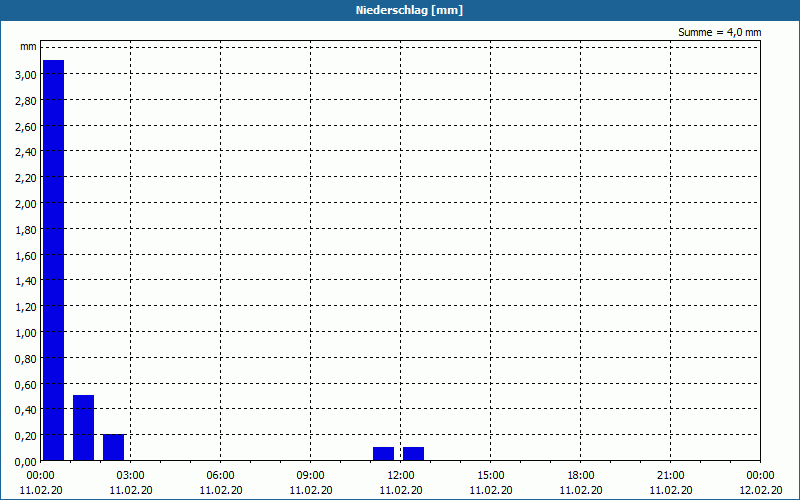Click the 12:00 time axis label
The image size is (800, 500).
coord(401,476)
